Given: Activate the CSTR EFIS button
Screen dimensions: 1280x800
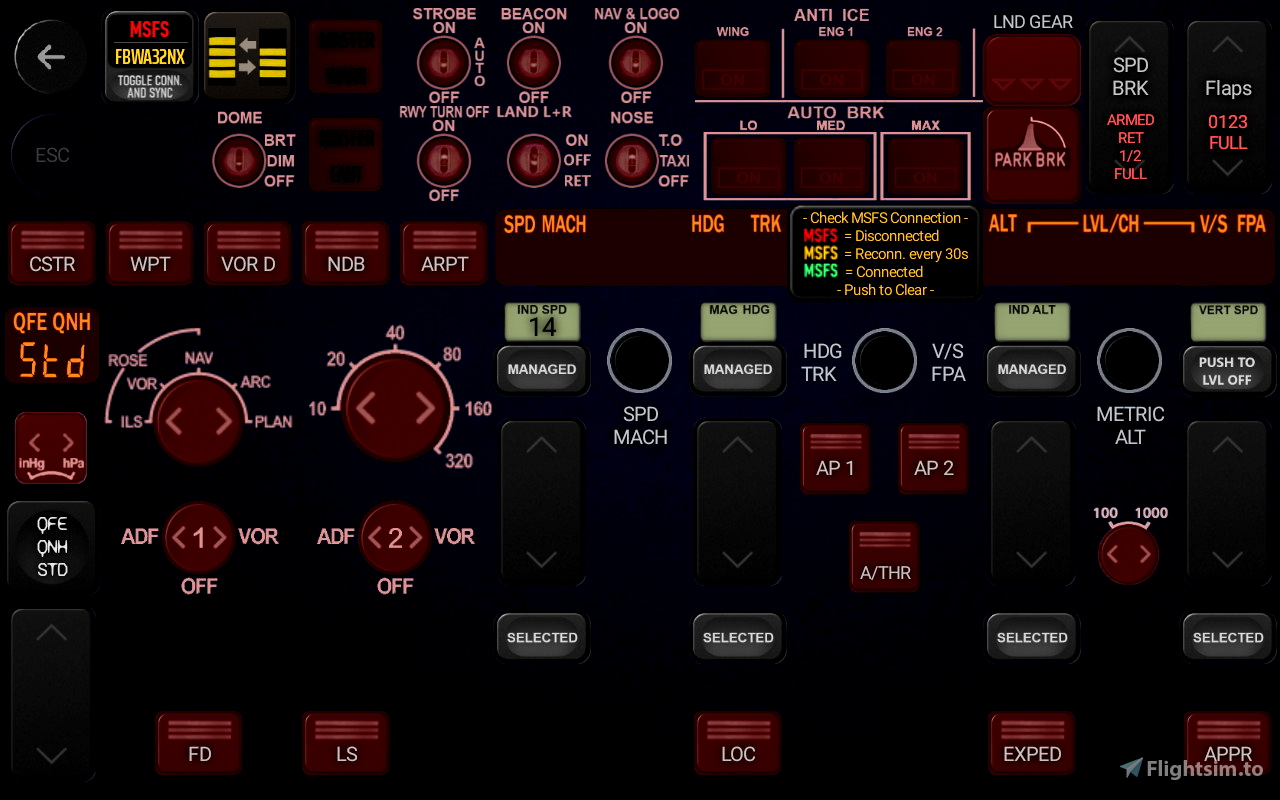Looking at the screenshot, I should click(x=52, y=254).
